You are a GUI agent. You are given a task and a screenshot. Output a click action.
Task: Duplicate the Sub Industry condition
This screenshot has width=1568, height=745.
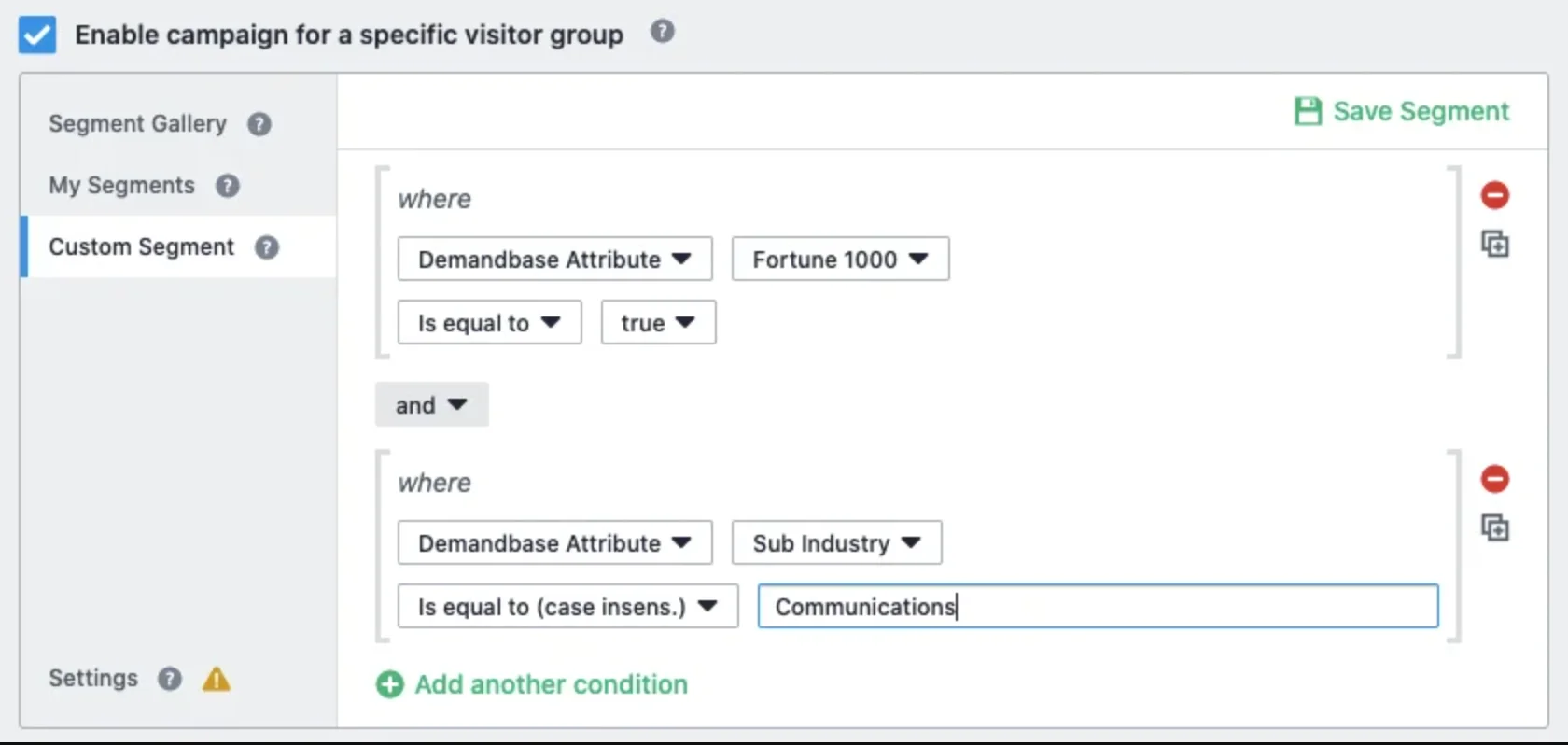(1494, 528)
